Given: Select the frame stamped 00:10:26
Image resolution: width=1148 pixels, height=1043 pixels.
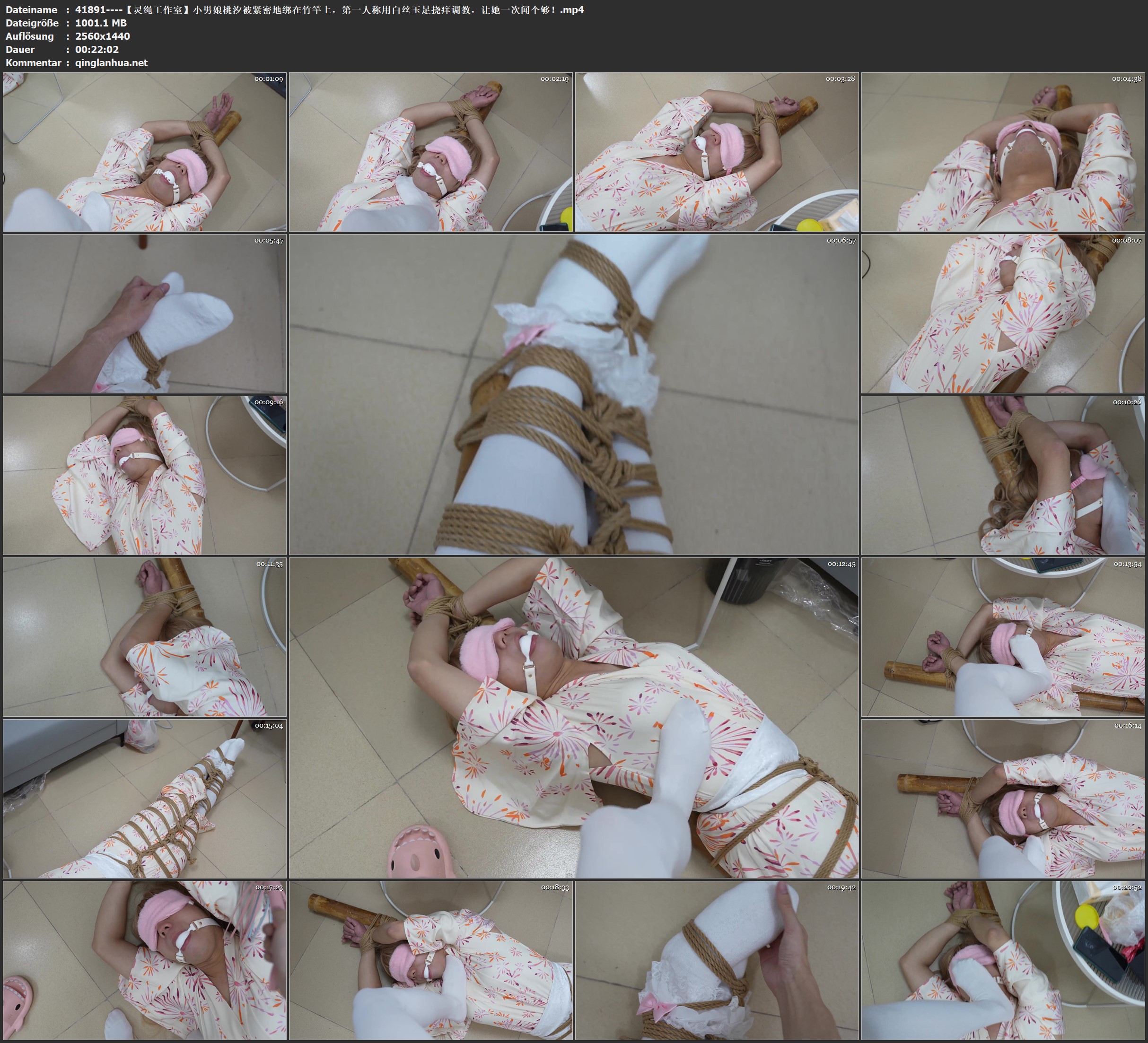Looking at the screenshot, I should click(1003, 475).
